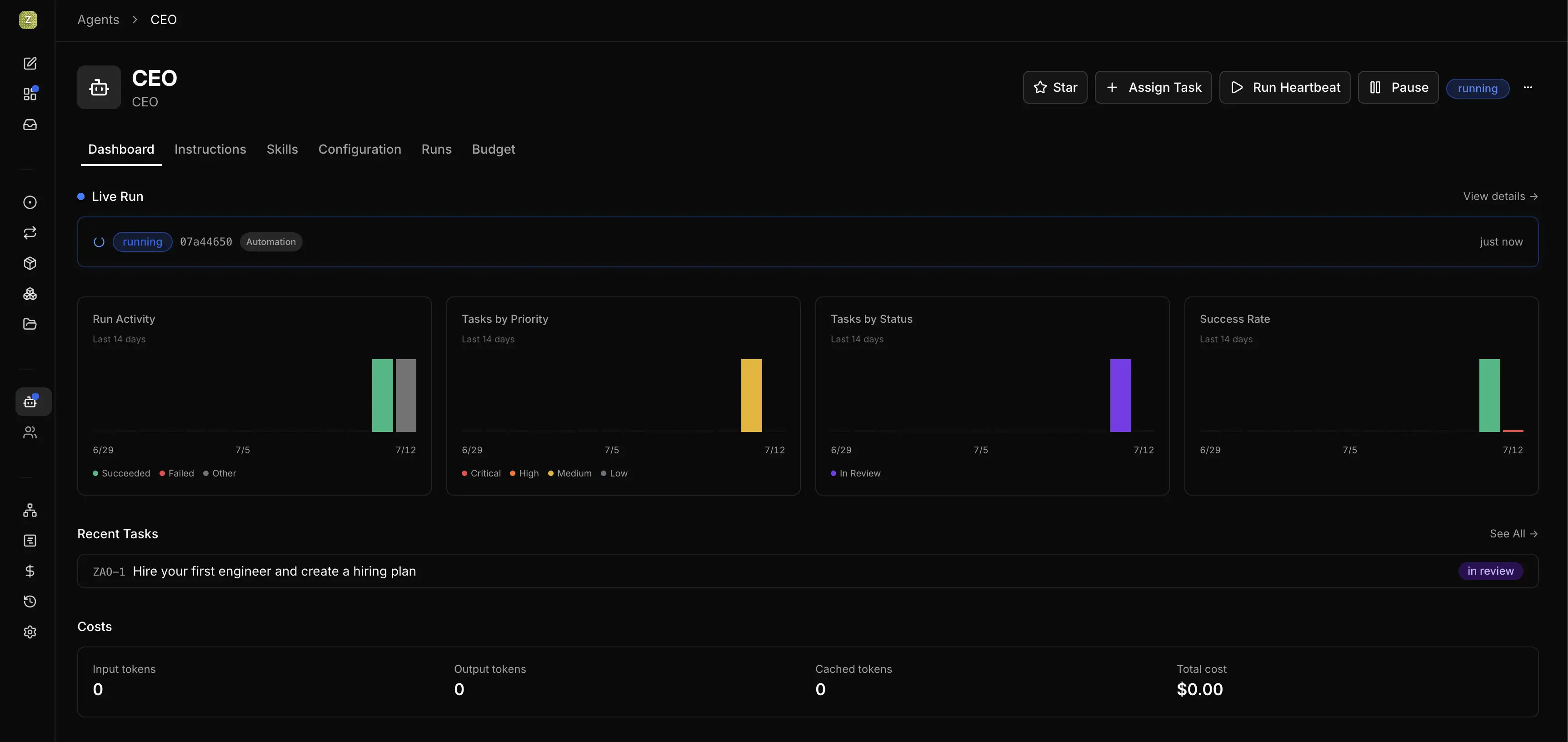Pause the CEO agent

click(x=1398, y=87)
